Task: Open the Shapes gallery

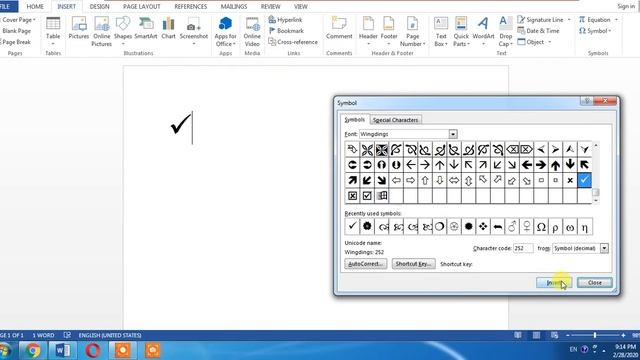Action: click(x=123, y=31)
